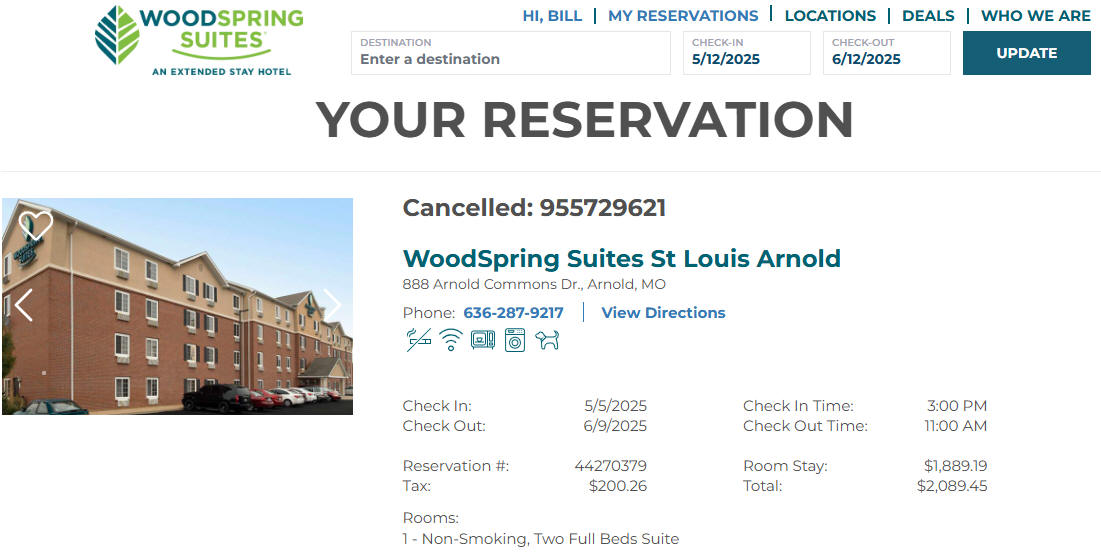Click the destination input field

point(510,53)
